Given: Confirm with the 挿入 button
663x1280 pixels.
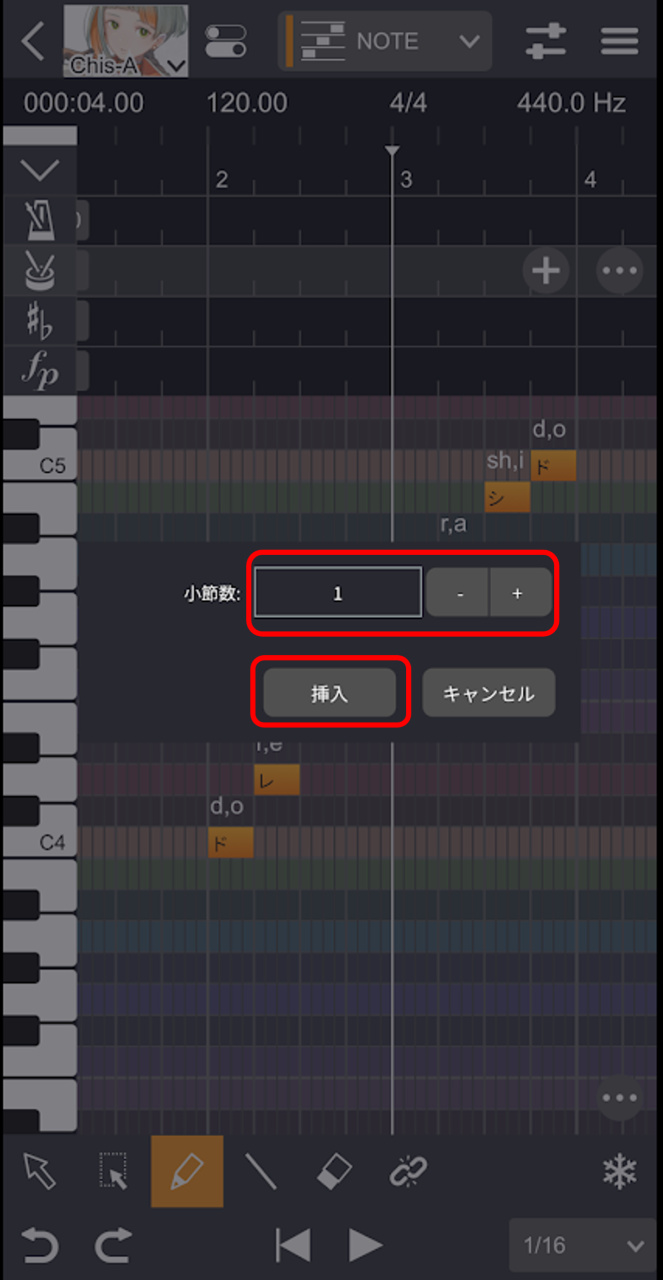Looking at the screenshot, I should pos(330,693).
